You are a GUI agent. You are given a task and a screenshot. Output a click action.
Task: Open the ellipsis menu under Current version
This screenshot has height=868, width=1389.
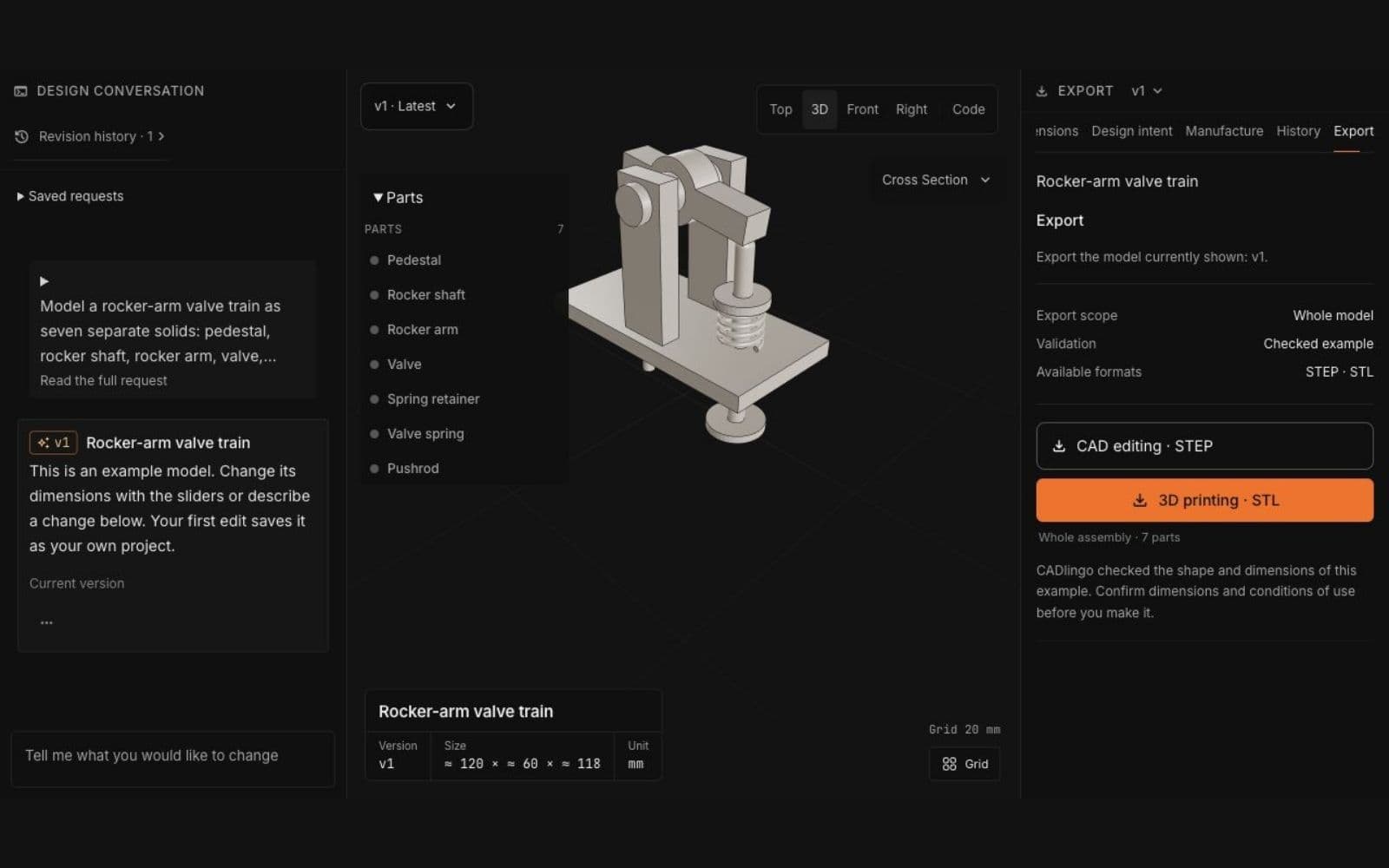coord(47,622)
